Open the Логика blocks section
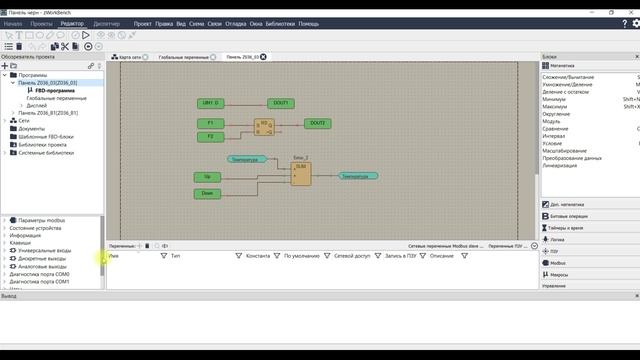Viewport: 640px width, 360px height. 590,240
